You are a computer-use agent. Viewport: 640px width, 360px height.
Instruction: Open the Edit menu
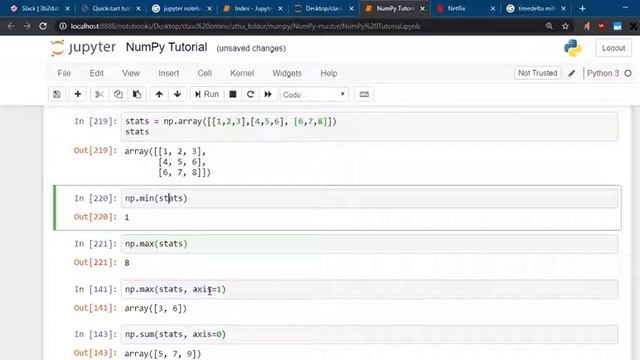96,73
